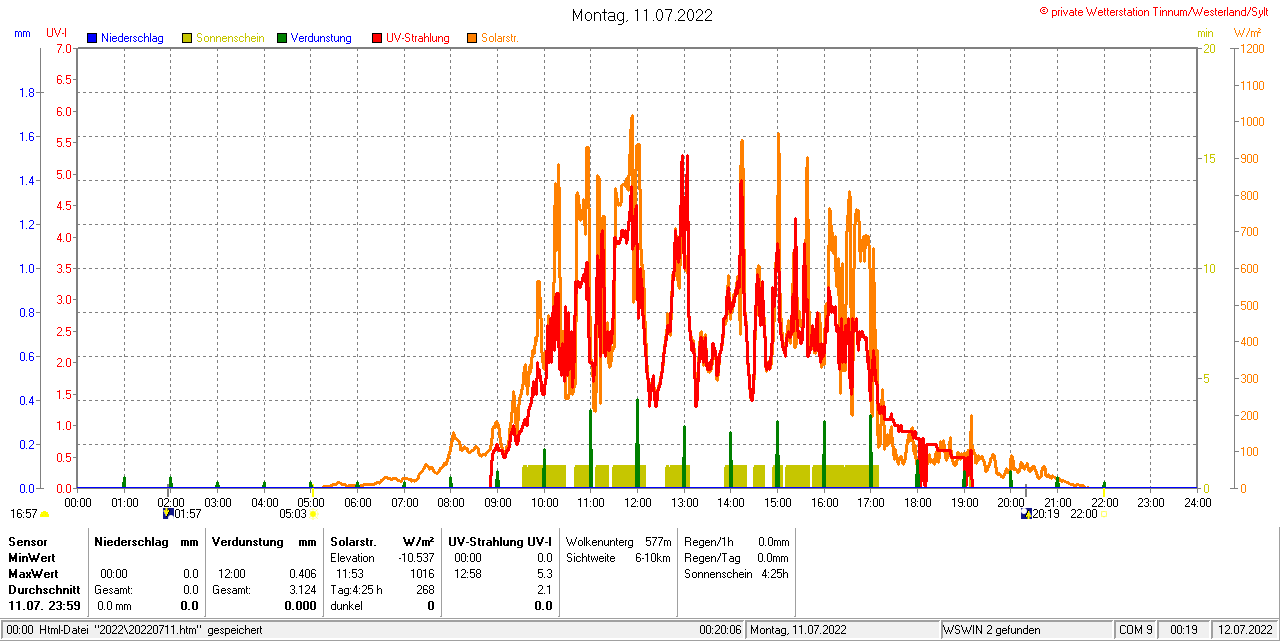Click the yellow 20 value on the min axis
The image size is (1280, 641).
click(x=1208, y=48)
